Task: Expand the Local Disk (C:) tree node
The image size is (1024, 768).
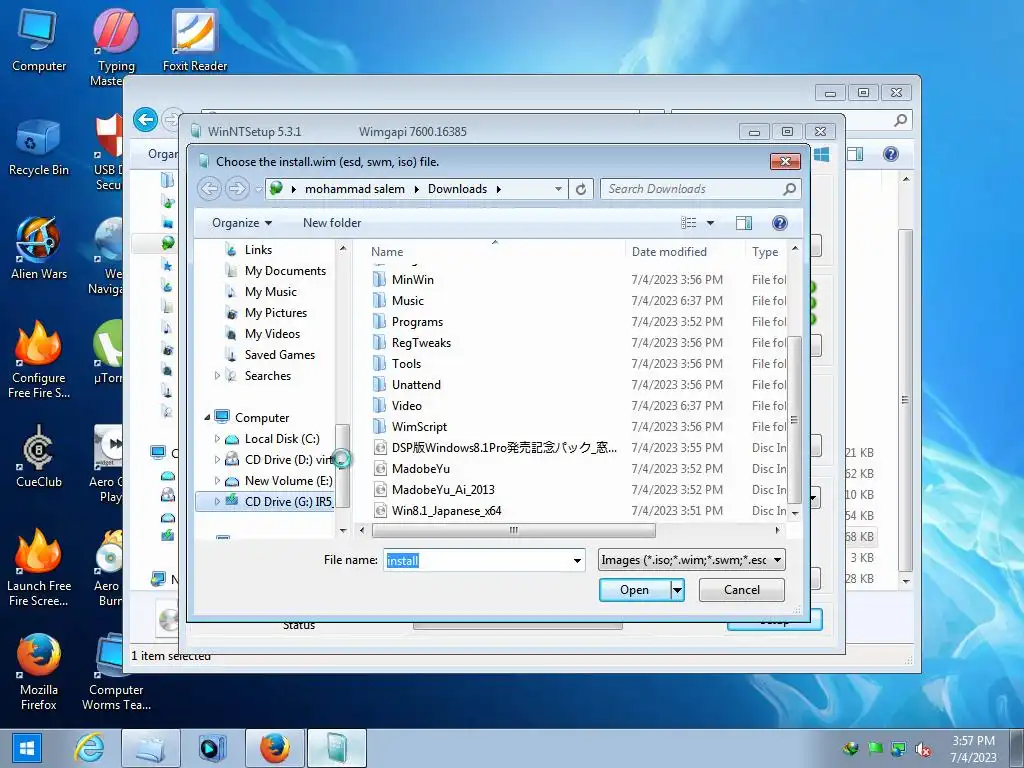Action: [x=217, y=439]
